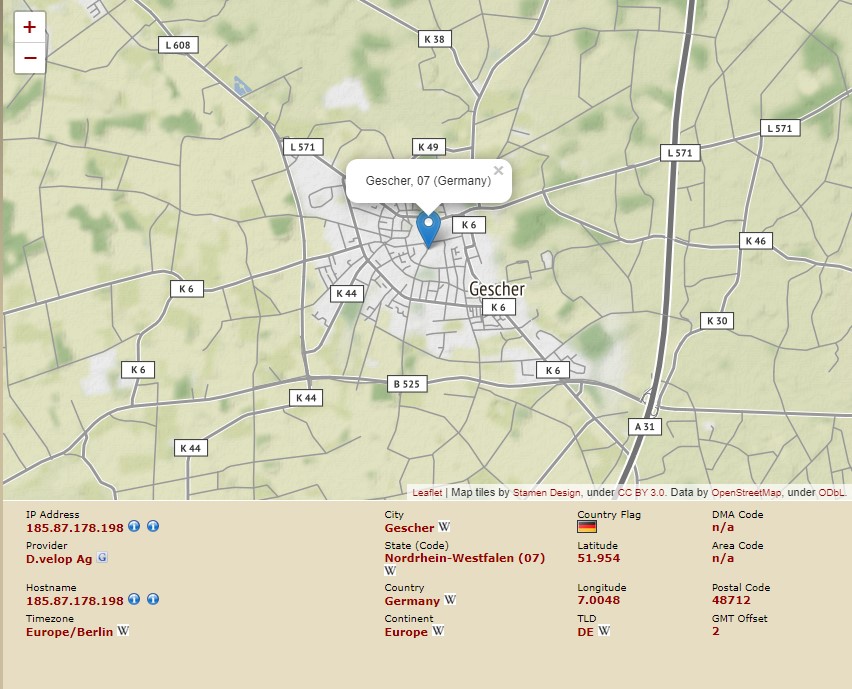Open the Stamen Design link
Viewport: 852px width, 689px height.
[x=546, y=493]
